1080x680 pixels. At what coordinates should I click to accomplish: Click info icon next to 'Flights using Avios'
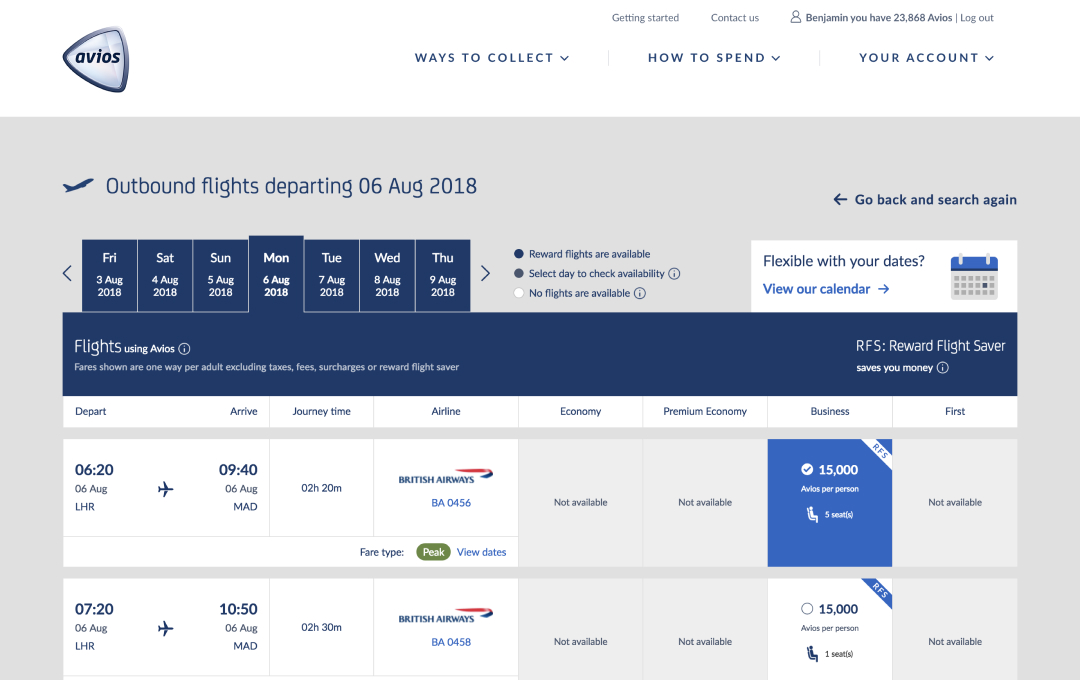point(184,349)
